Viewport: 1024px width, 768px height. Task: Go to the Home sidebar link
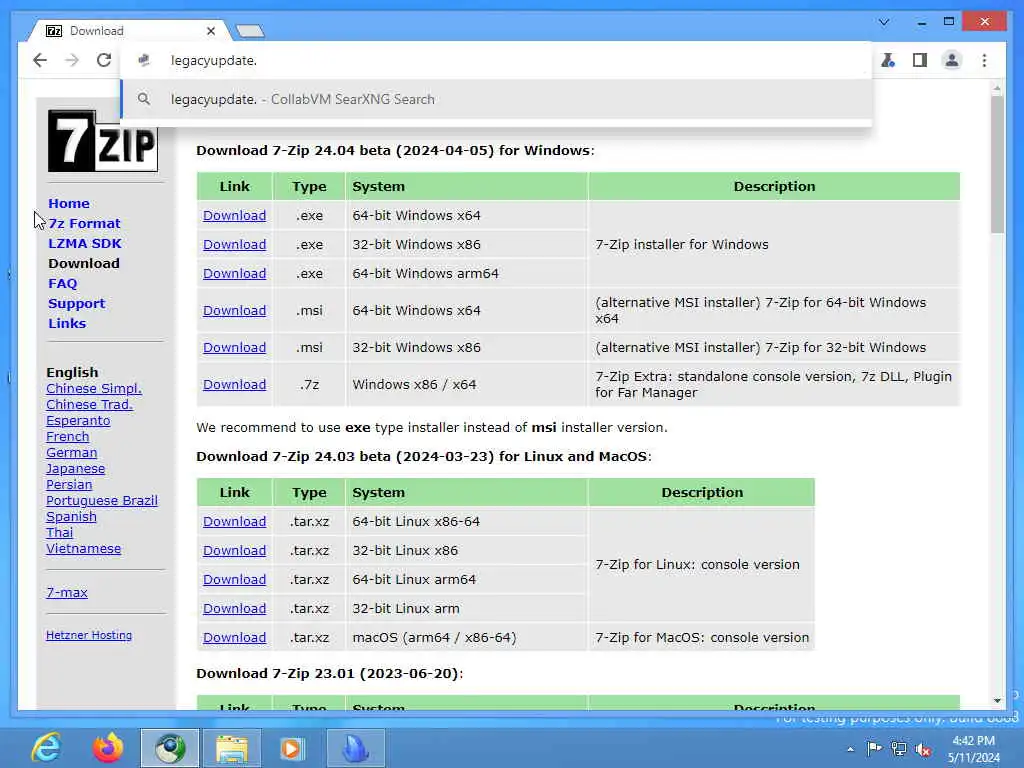(x=69, y=203)
